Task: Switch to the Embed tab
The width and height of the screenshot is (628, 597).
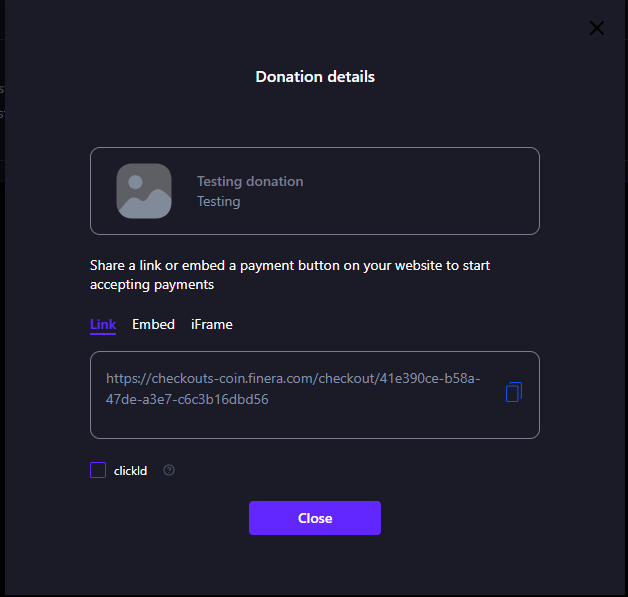Action: pos(153,324)
